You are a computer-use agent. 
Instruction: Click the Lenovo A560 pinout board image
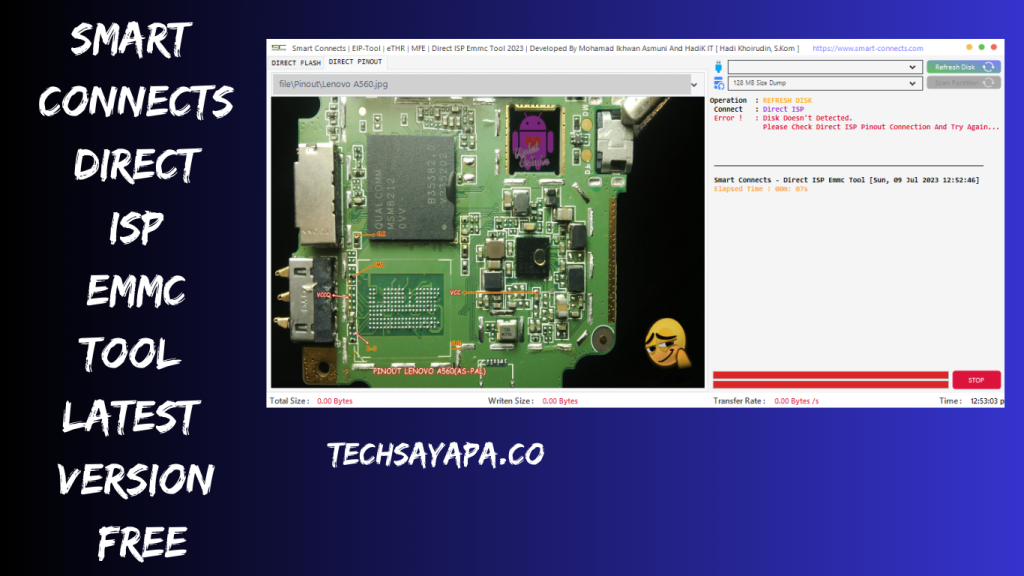click(488, 242)
